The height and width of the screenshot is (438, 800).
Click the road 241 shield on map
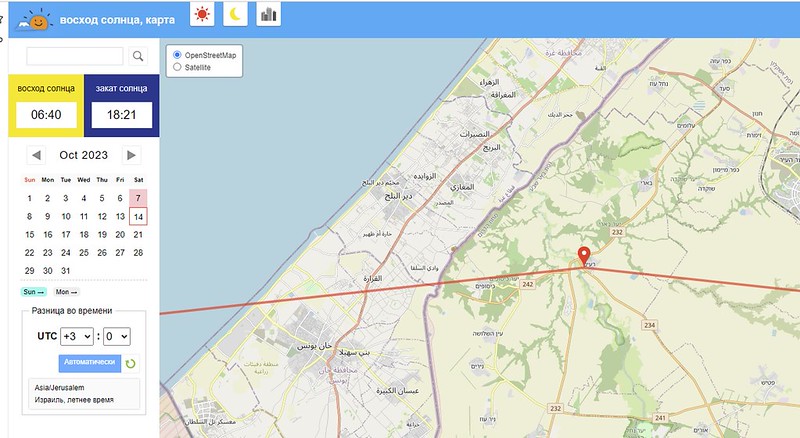coord(660,418)
